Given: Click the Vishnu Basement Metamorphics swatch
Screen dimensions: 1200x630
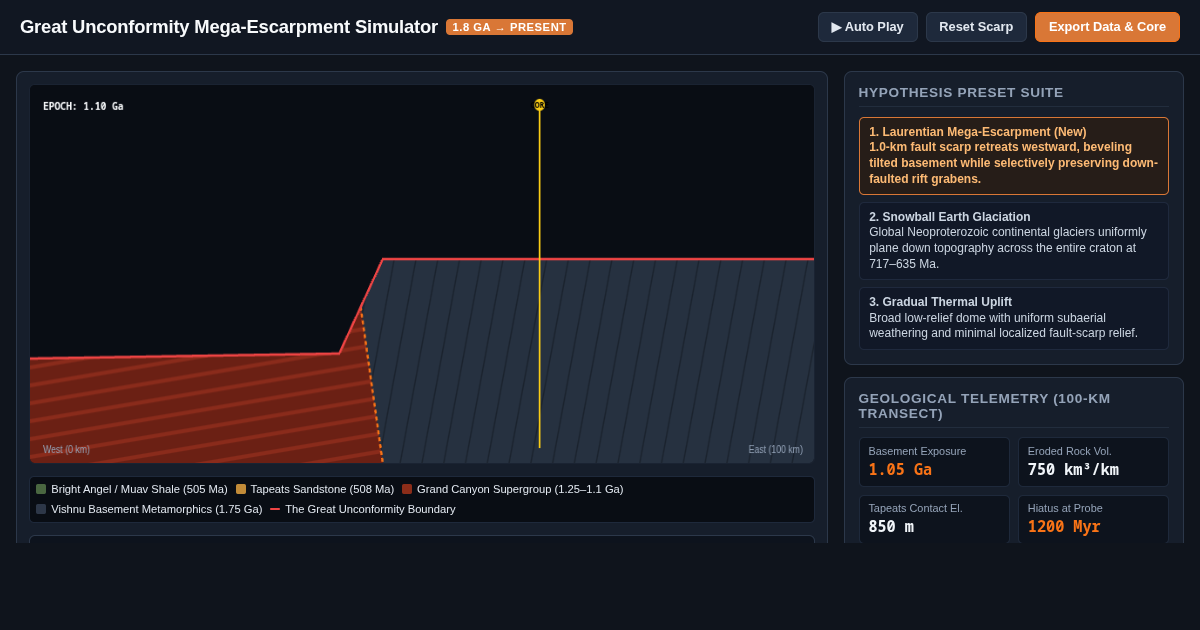Looking at the screenshot, I should [41, 509].
